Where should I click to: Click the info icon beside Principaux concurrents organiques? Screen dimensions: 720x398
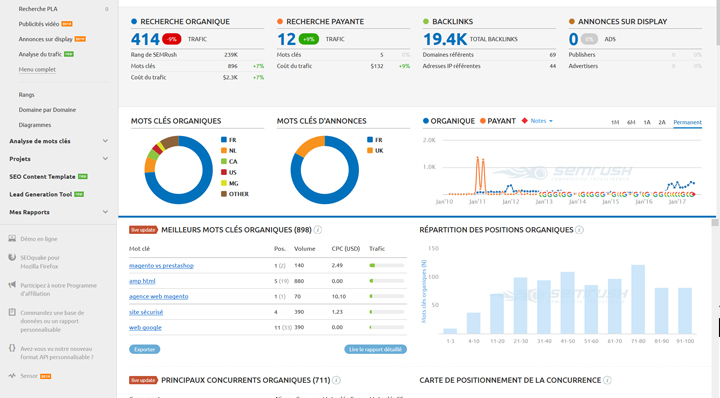pyautogui.click(x=336, y=381)
